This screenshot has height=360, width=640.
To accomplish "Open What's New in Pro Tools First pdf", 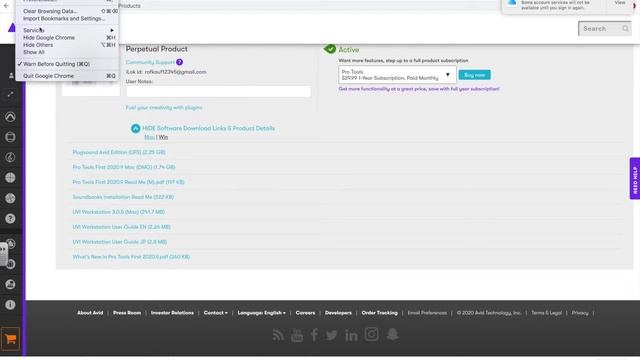I will click(x=131, y=257).
